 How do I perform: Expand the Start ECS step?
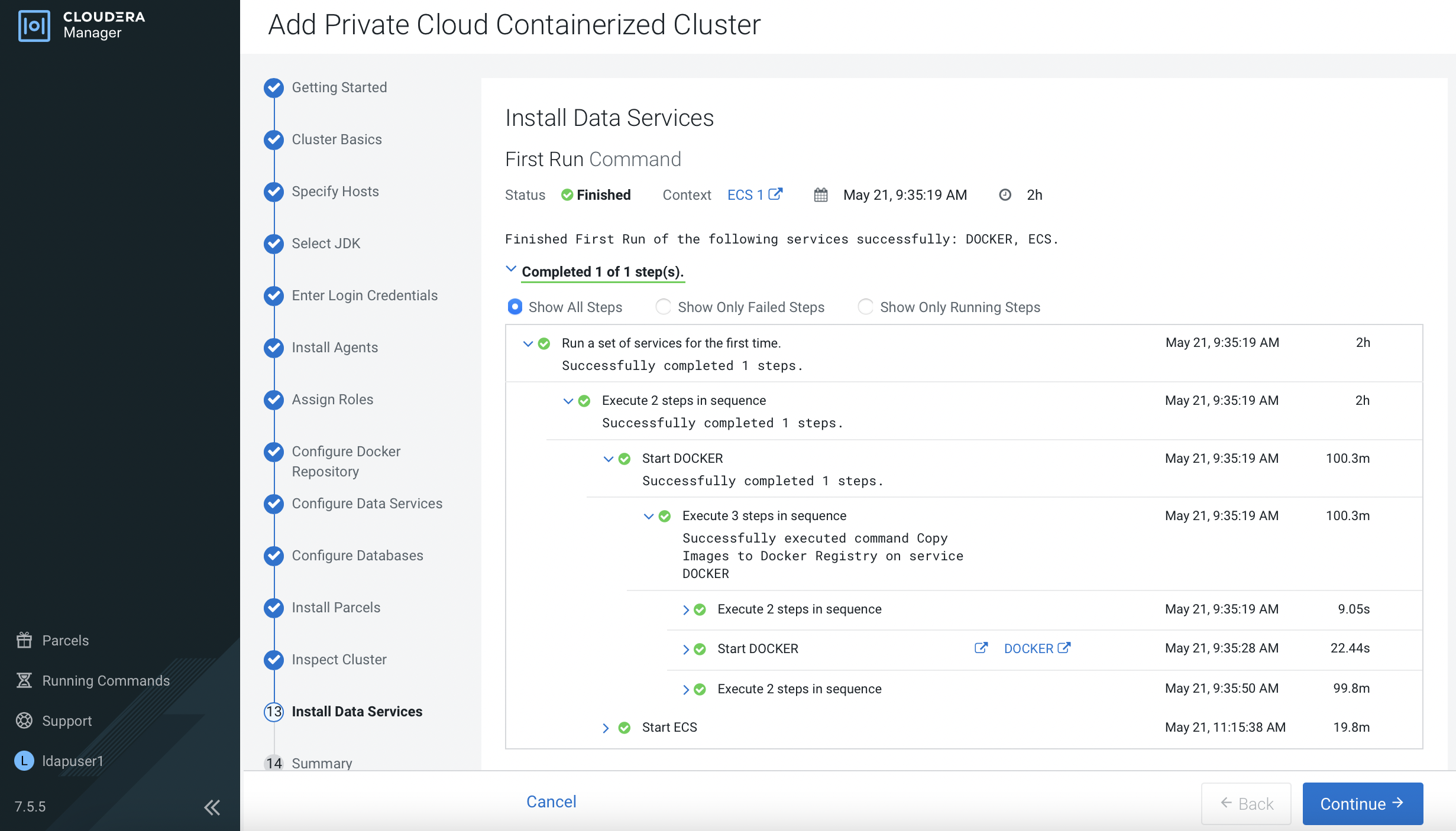tap(606, 728)
